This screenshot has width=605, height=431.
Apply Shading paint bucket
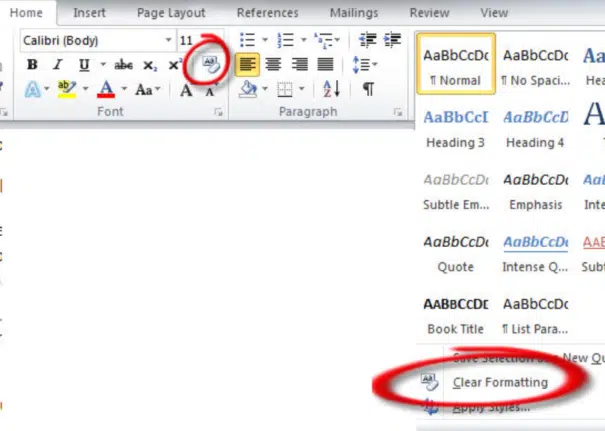[248, 89]
